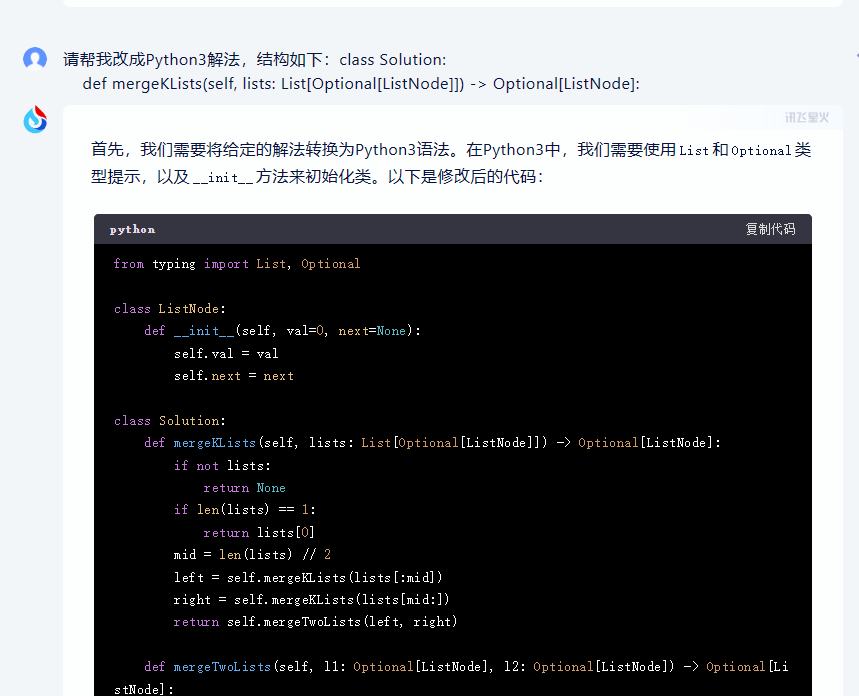859x696 pixels.
Task: Click code line 'return lists[0]'
Action: (259, 532)
